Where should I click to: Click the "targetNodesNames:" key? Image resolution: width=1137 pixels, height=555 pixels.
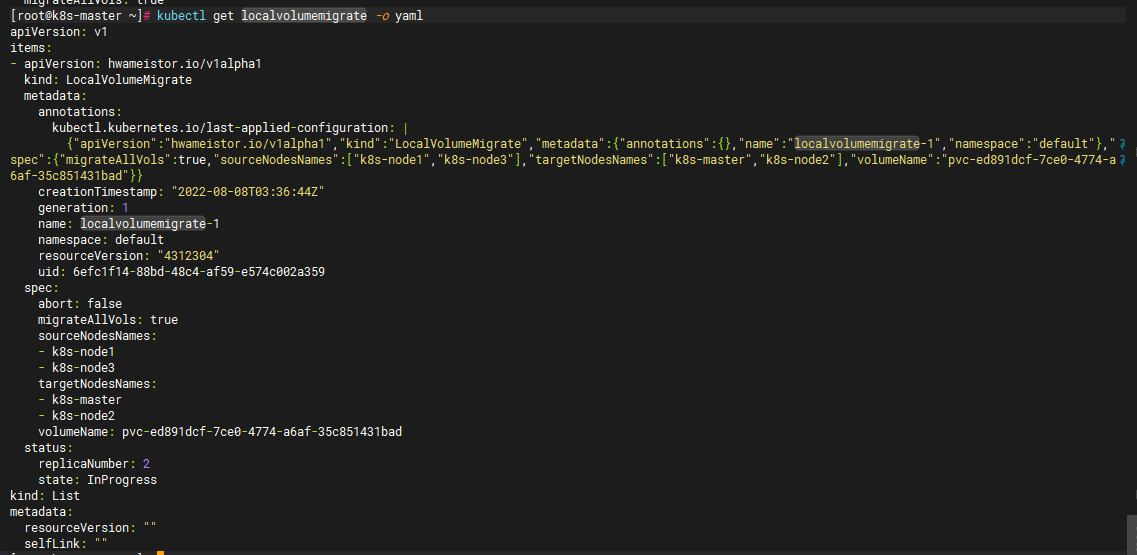97,383
